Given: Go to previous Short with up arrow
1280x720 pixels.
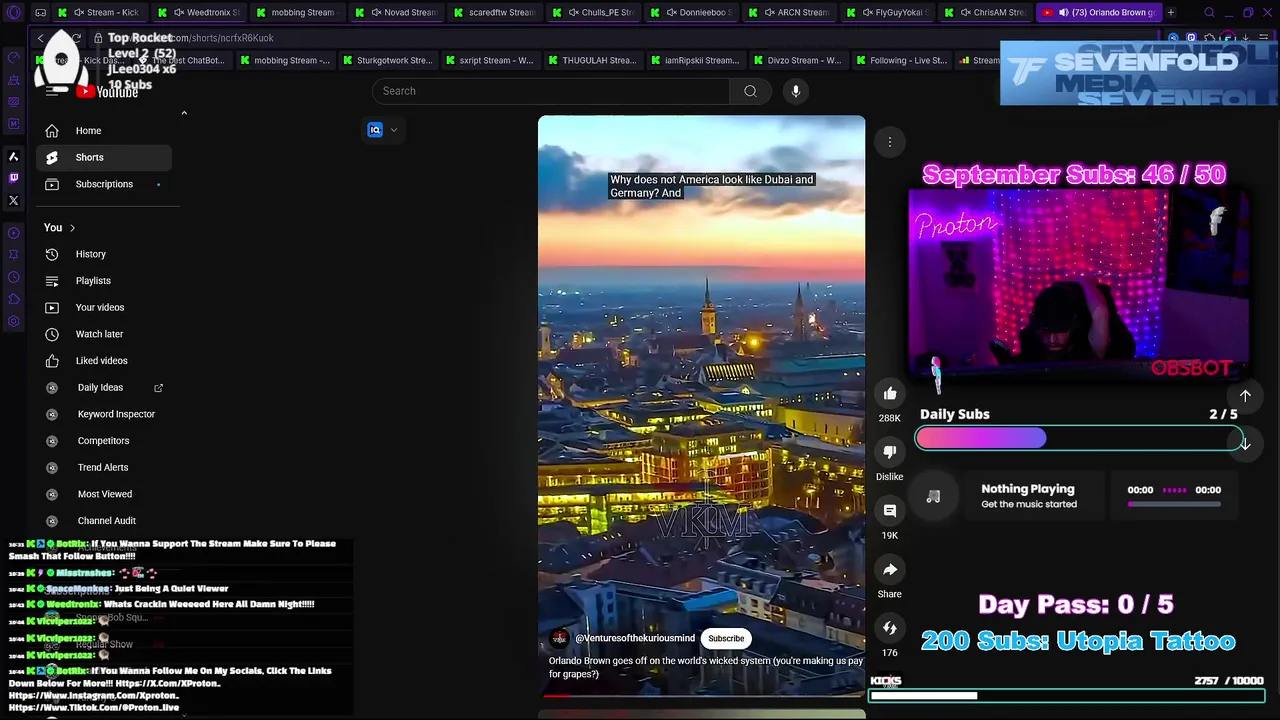Looking at the screenshot, I should [x=1245, y=396].
